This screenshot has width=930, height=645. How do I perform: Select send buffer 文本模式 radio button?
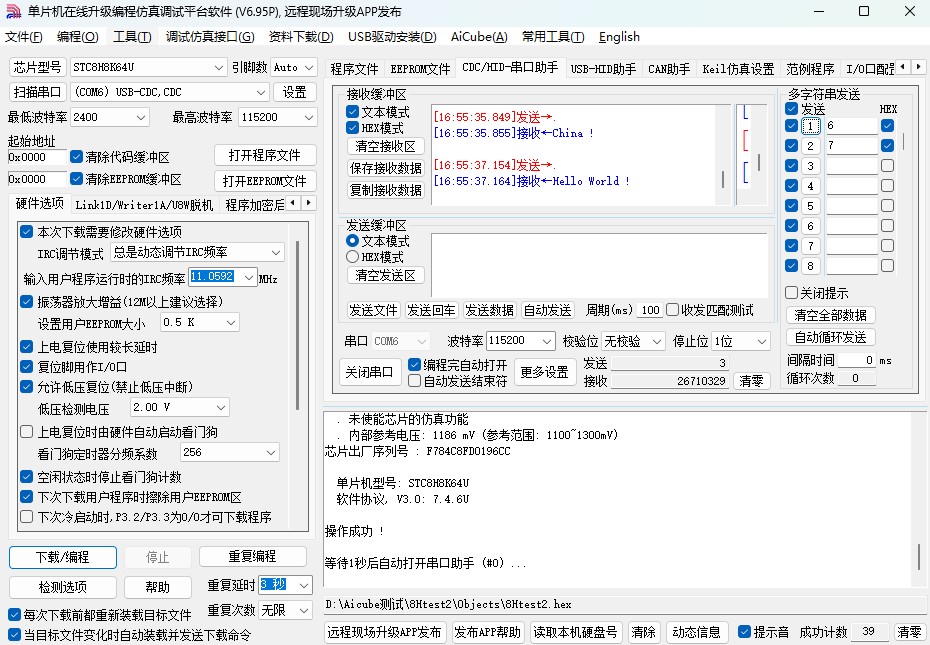(x=352, y=241)
